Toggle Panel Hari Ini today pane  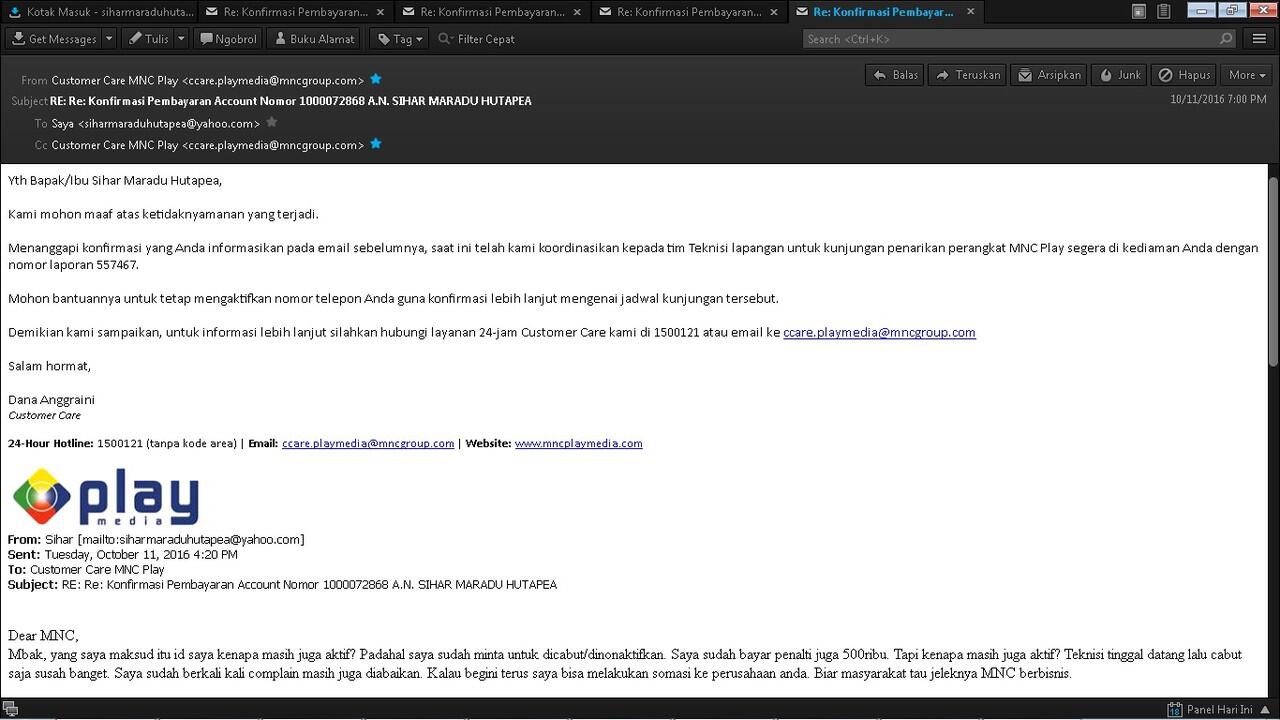point(1219,709)
